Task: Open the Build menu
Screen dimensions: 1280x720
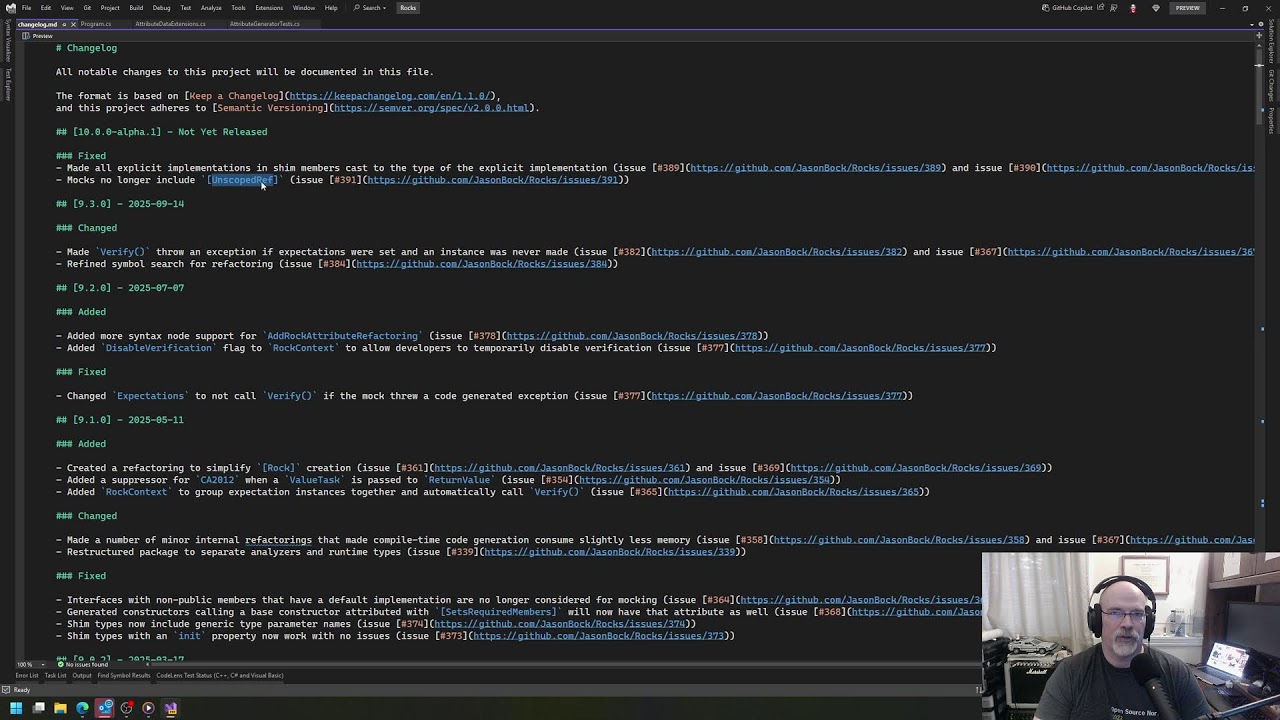Action: click(x=136, y=8)
